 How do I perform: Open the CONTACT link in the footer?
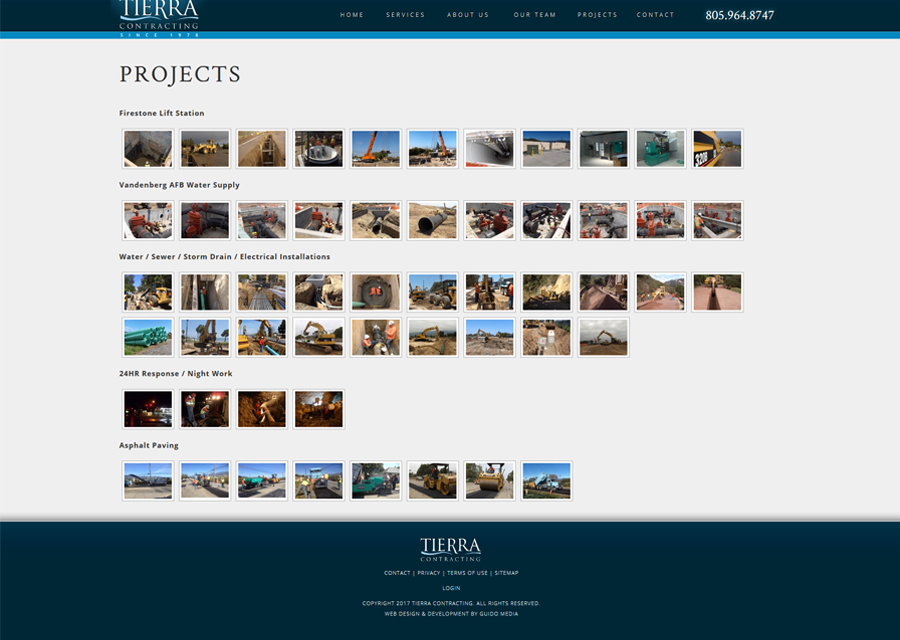coord(396,572)
